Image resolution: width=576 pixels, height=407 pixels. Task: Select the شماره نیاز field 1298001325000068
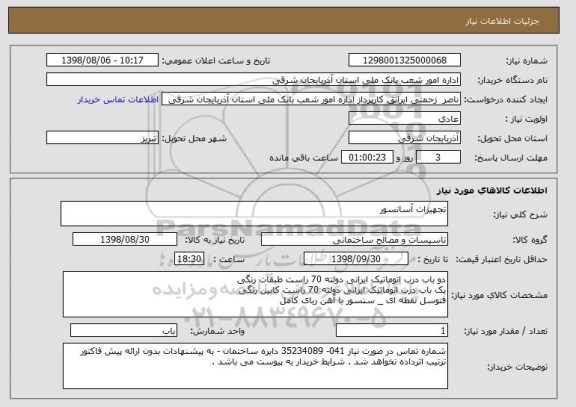404,60
